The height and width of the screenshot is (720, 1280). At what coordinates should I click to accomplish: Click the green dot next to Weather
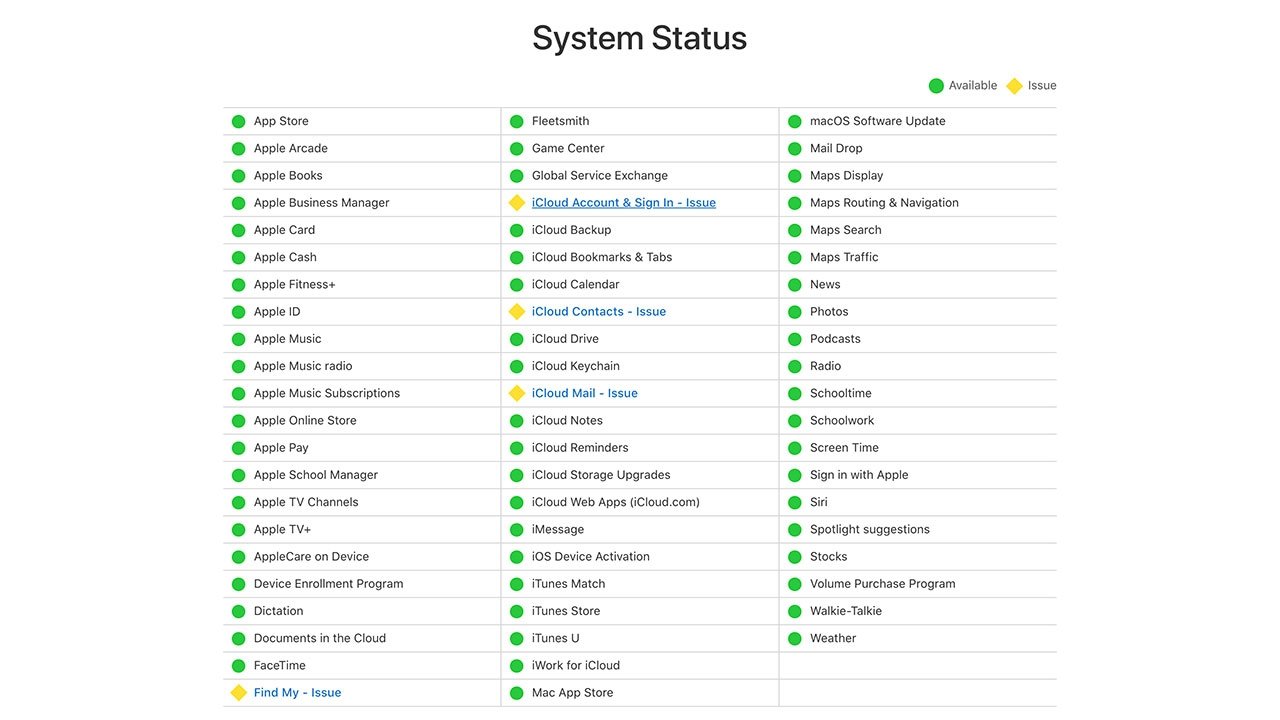(795, 639)
